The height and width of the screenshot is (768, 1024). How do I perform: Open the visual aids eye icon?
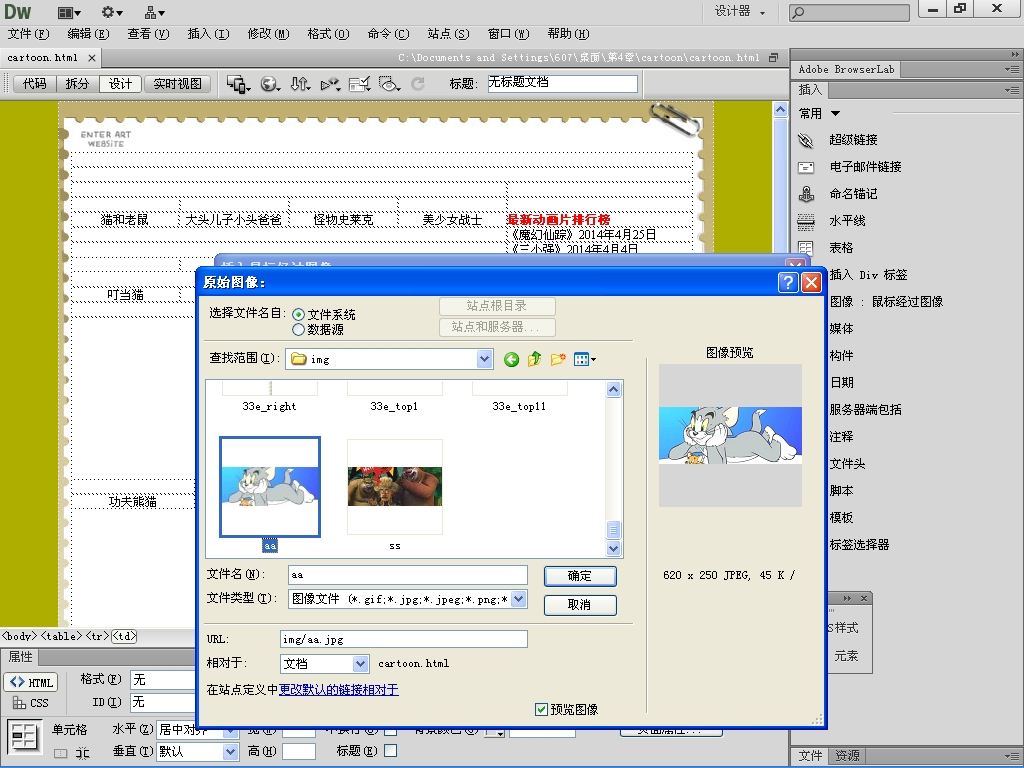pos(389,84)
